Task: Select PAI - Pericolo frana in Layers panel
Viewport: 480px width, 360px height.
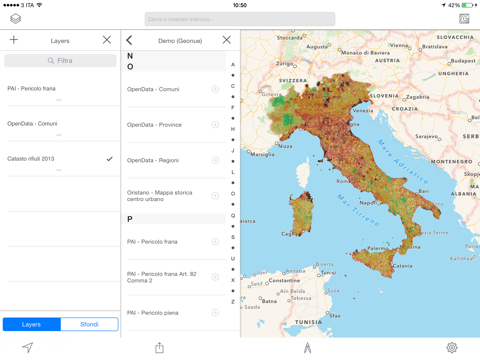Action: [x=60, y=89]
